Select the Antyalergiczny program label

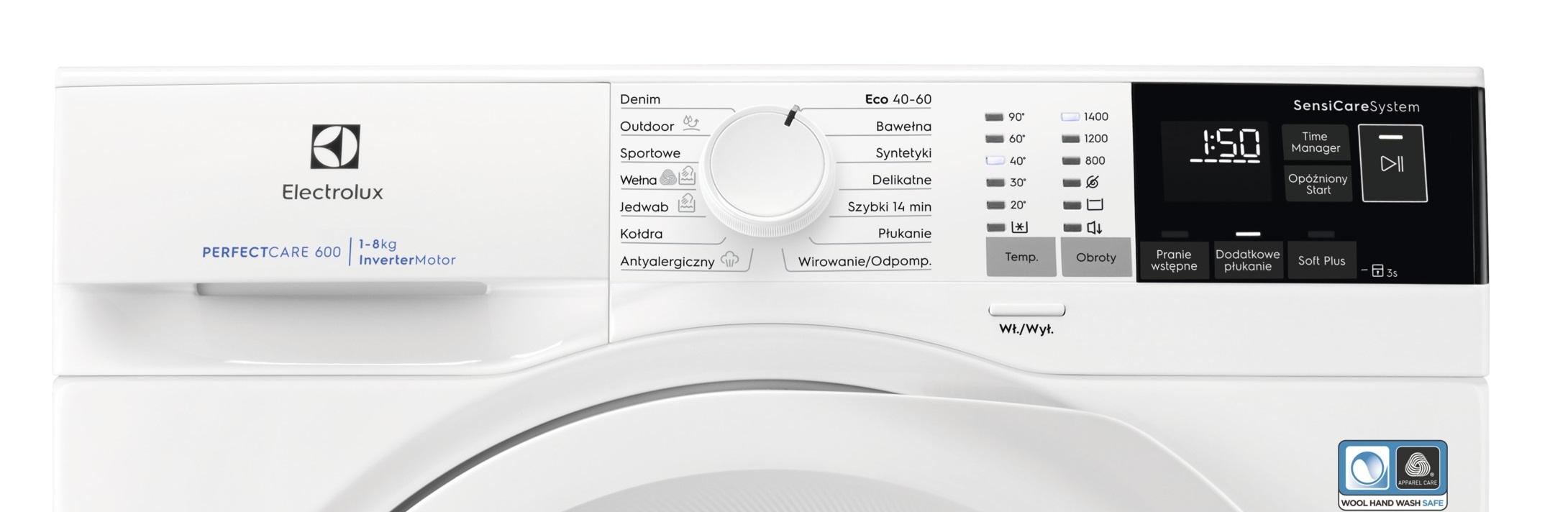(x=667, y=262)
